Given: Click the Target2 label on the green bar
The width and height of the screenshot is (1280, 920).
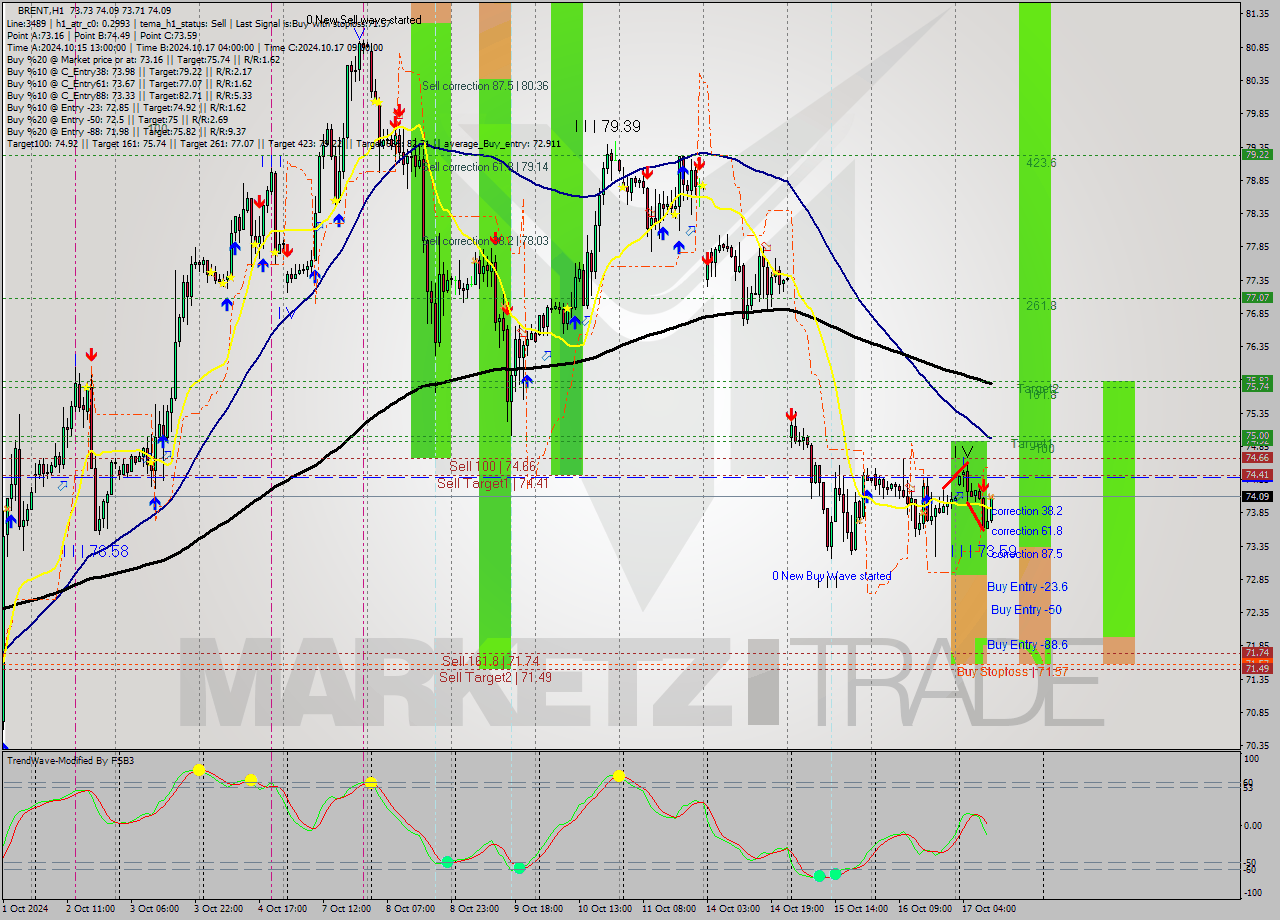Looking at the screenshot, I should click(1038, 387).
